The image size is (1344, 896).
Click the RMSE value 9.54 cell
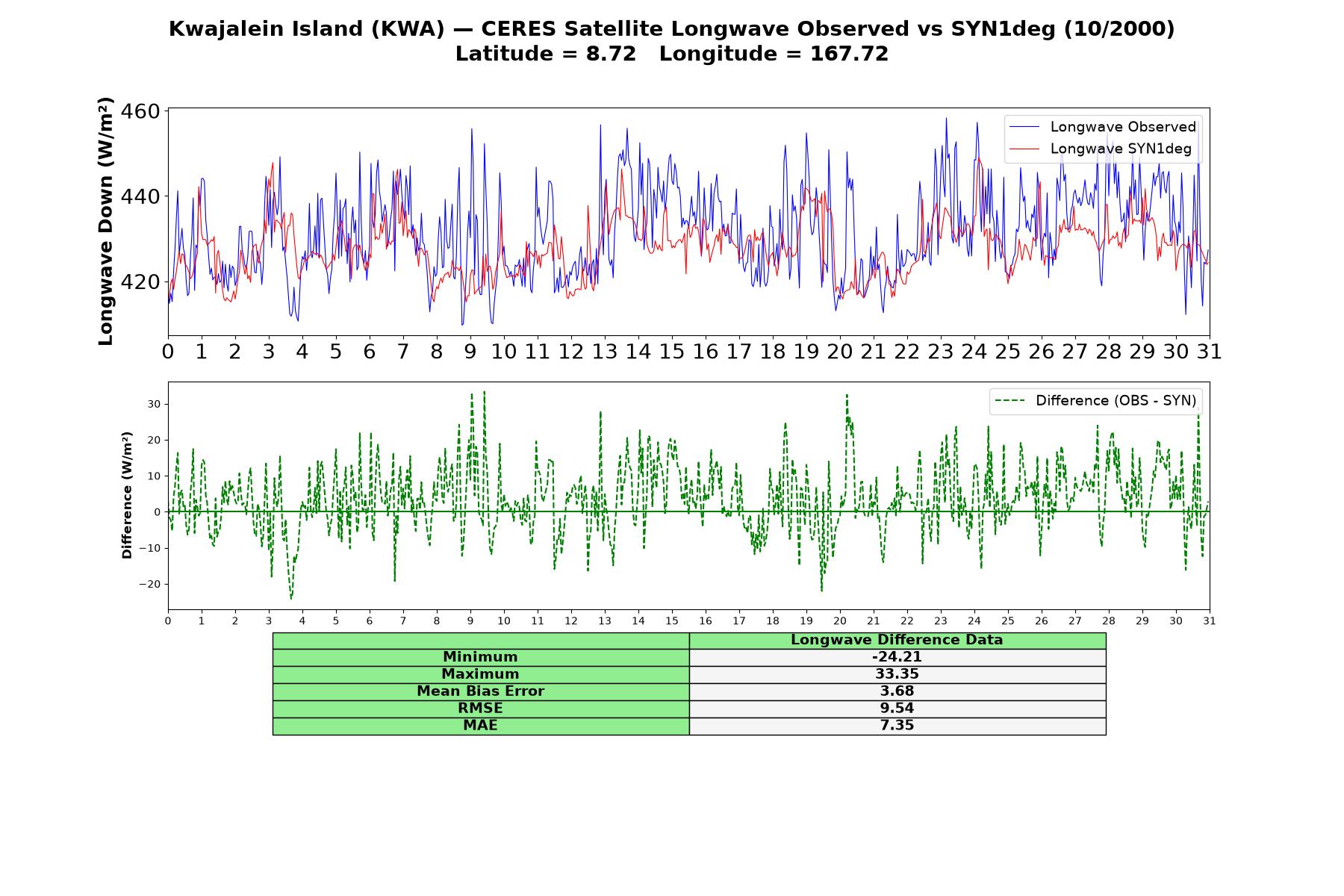897,709
